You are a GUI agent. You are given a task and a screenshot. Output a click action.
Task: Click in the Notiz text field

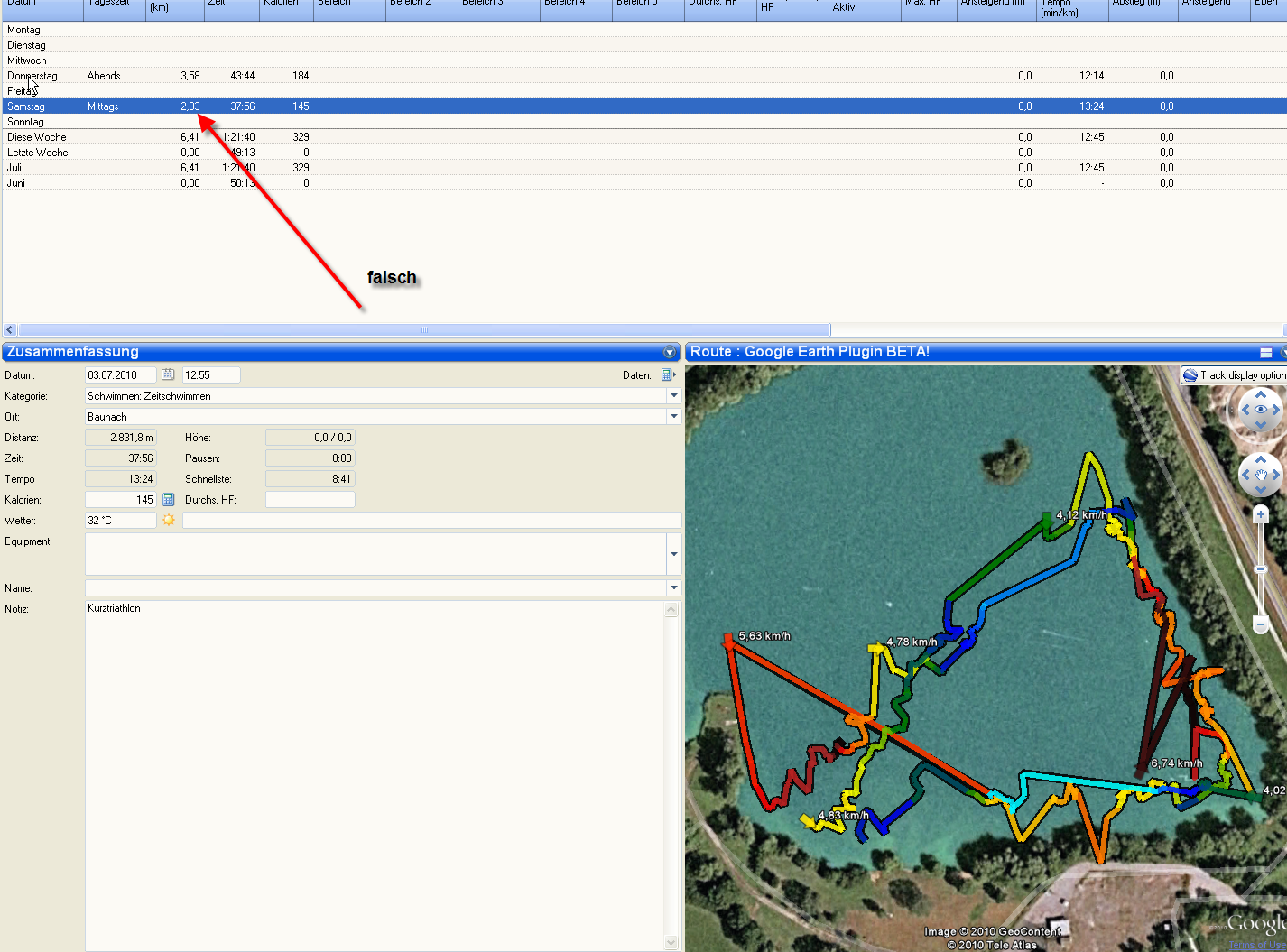tap(375, 767)
